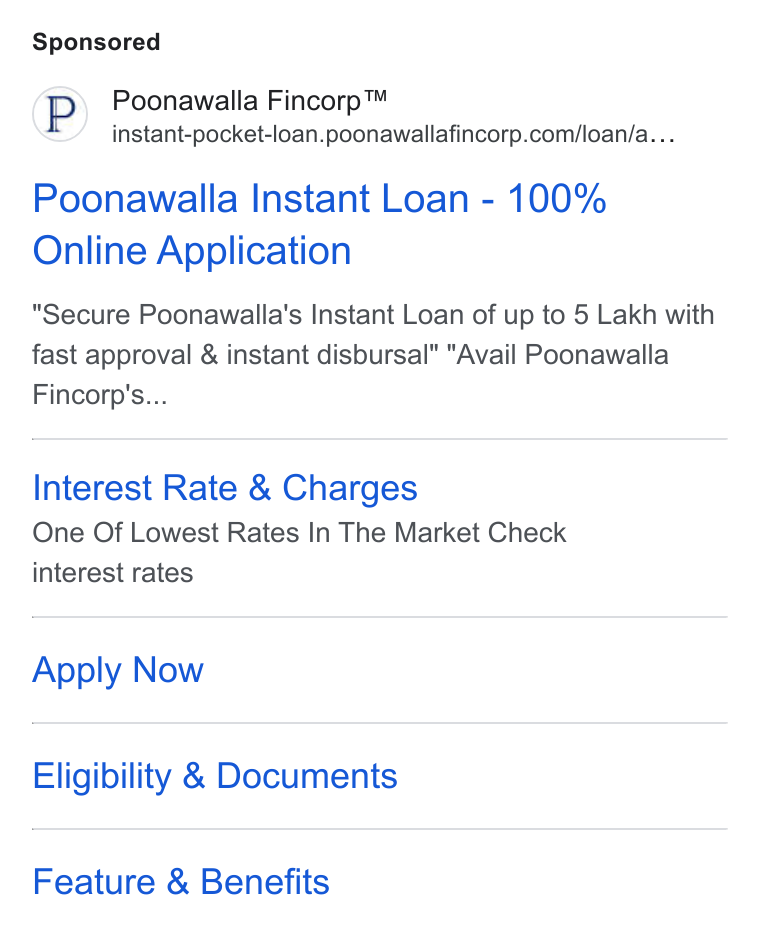
Task: Click the "interest rates" text under the sitelink
Action: point(113,572)
